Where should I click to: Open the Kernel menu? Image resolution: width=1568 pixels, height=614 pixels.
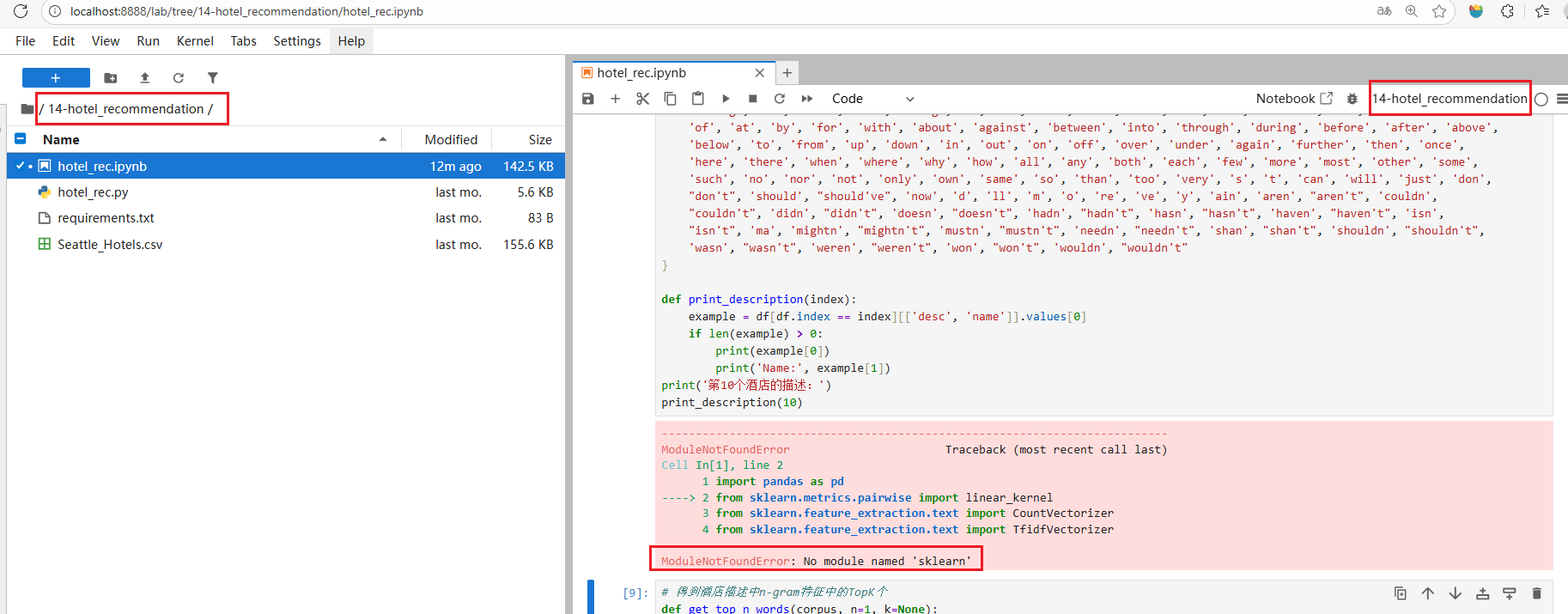[195, 41]
